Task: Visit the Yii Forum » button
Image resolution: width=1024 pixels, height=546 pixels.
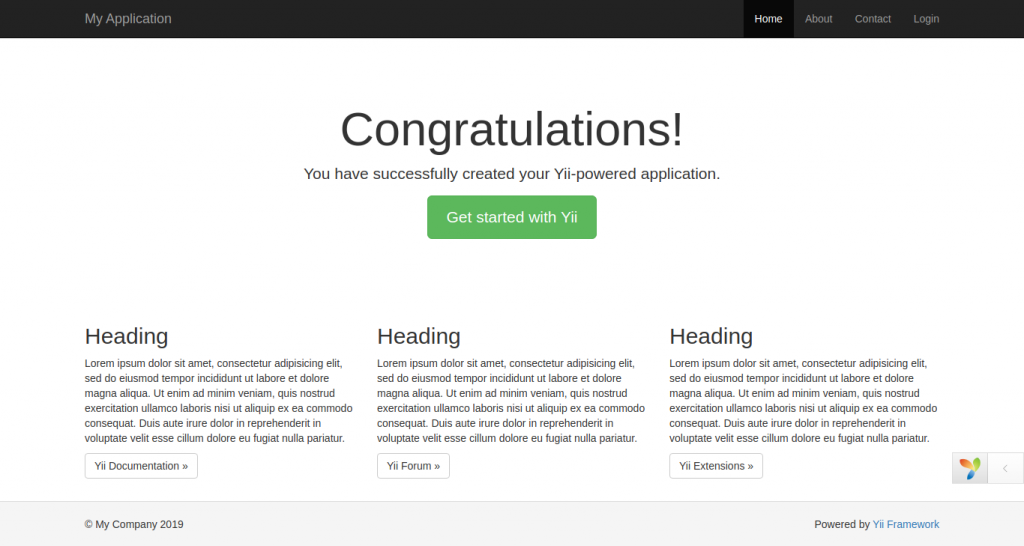Action: [413, 466]
